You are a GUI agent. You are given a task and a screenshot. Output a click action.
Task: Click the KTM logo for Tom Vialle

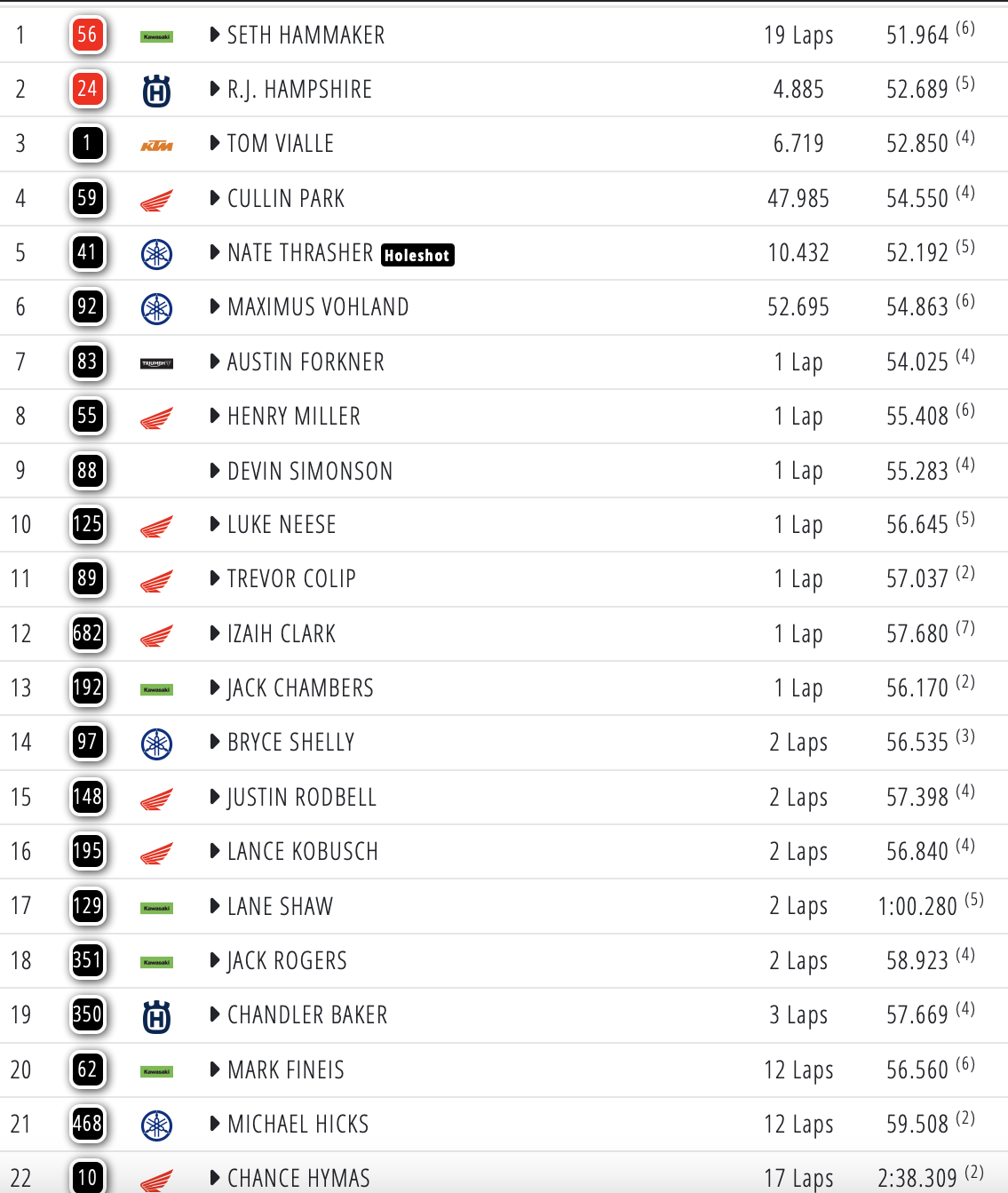[x=156, y=146]
